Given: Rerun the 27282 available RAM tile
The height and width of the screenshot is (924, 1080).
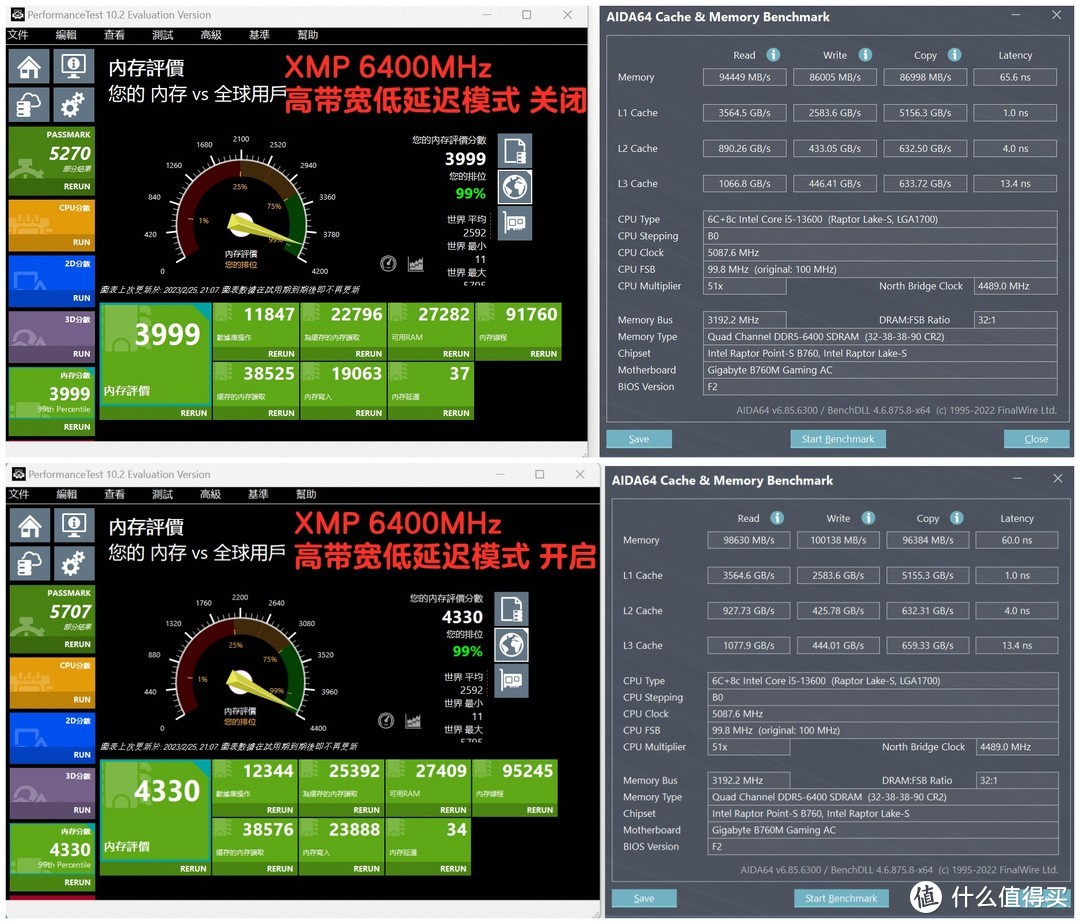Looking at the screenshot, I should pyautogui.click(x=456, y=354).
